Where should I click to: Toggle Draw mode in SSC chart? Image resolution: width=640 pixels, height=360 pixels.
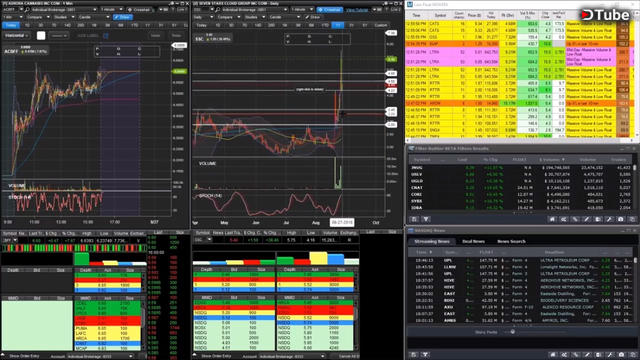click(x=313, y=17)
